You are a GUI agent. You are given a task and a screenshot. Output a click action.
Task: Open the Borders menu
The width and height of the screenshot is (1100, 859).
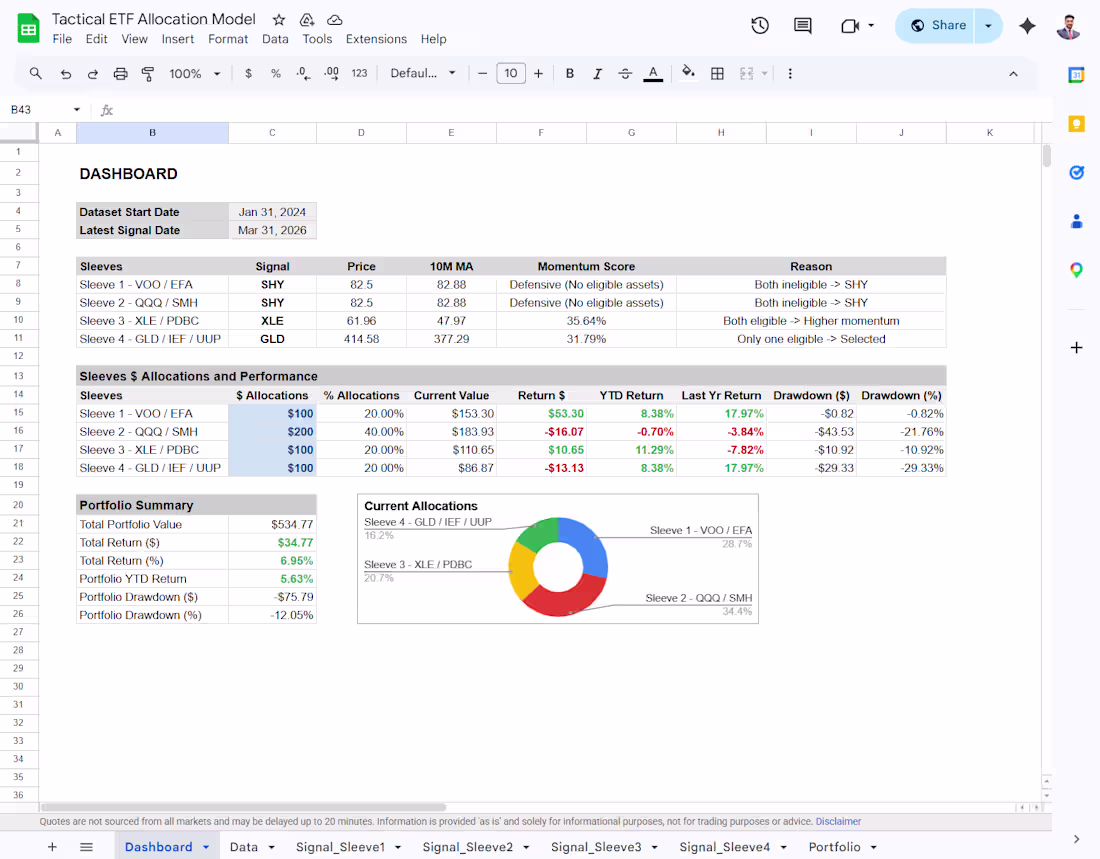click(717, 73)
